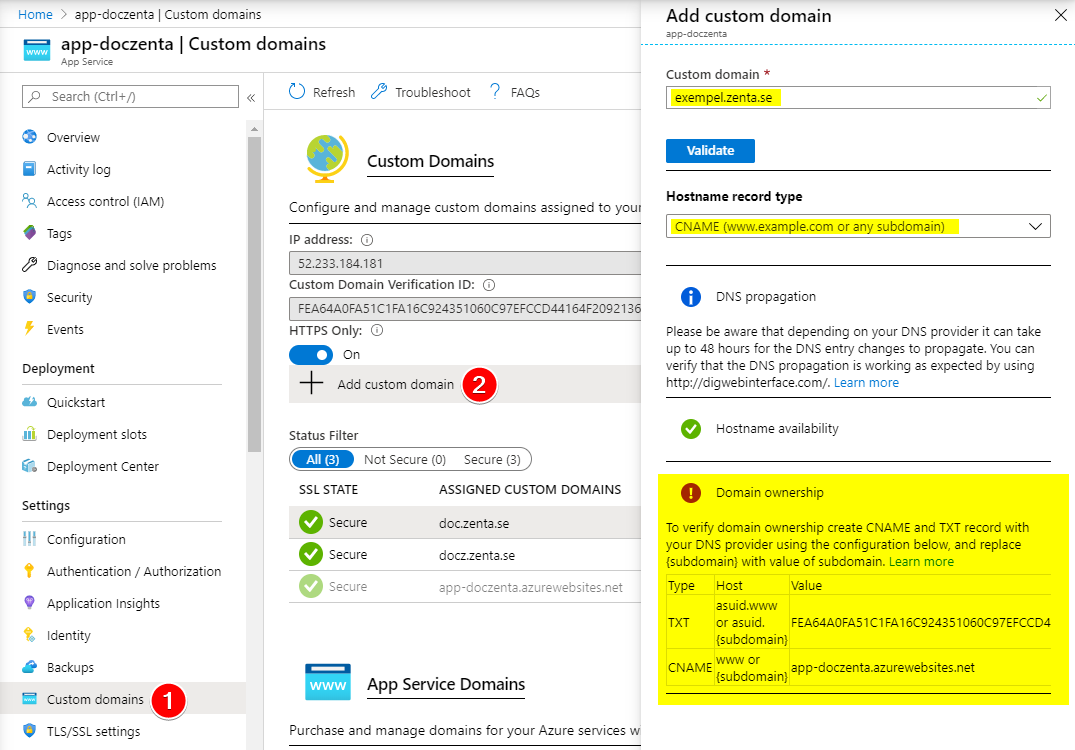Open TLS/SSL settings menu item
The width and height of the screenshot is (1075, 750).
(93, 731)
